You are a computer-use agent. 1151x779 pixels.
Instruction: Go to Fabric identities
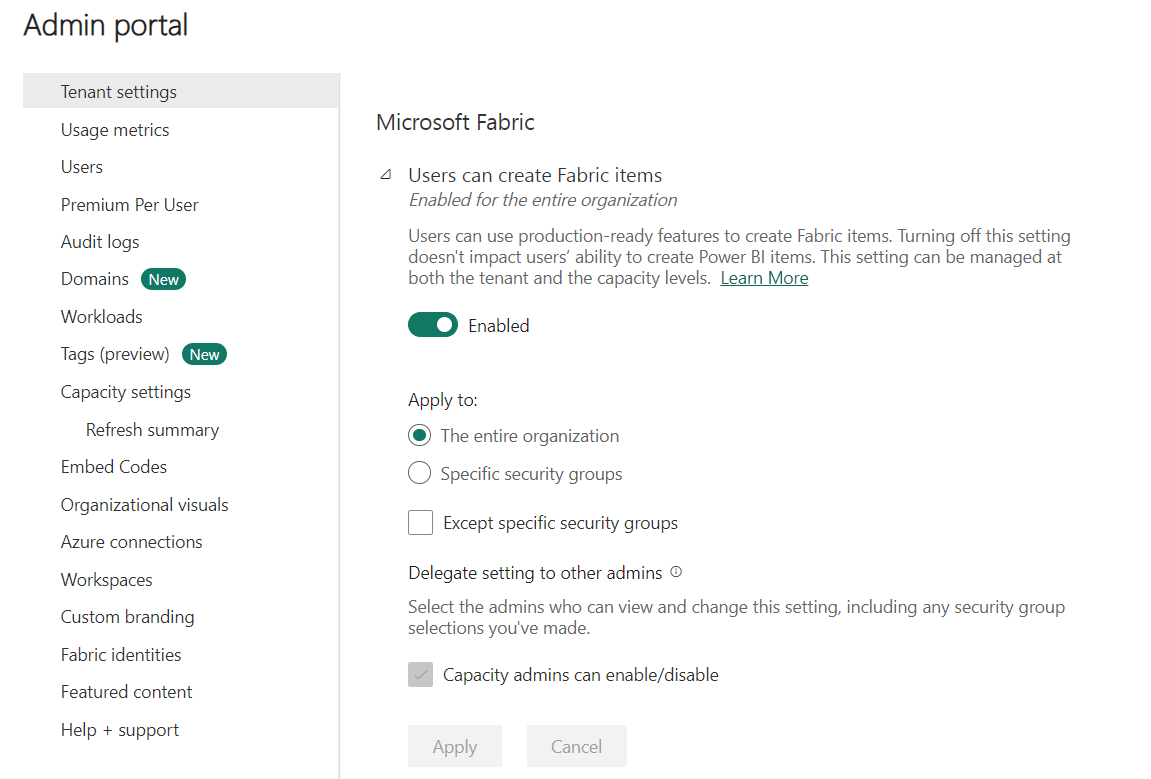tap(120, 655)
